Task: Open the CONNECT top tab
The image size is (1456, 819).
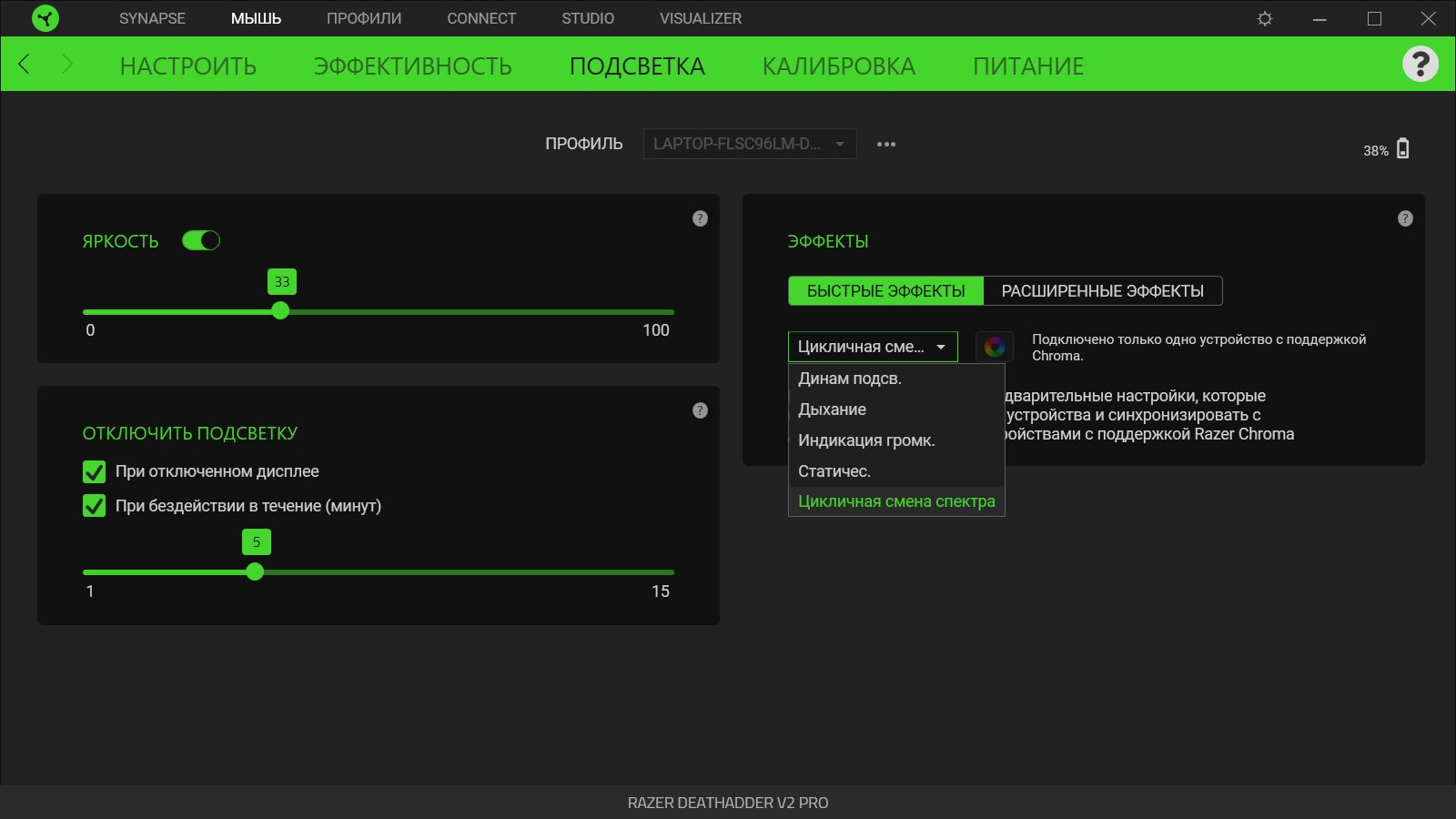Action: (x=481, y=18)
